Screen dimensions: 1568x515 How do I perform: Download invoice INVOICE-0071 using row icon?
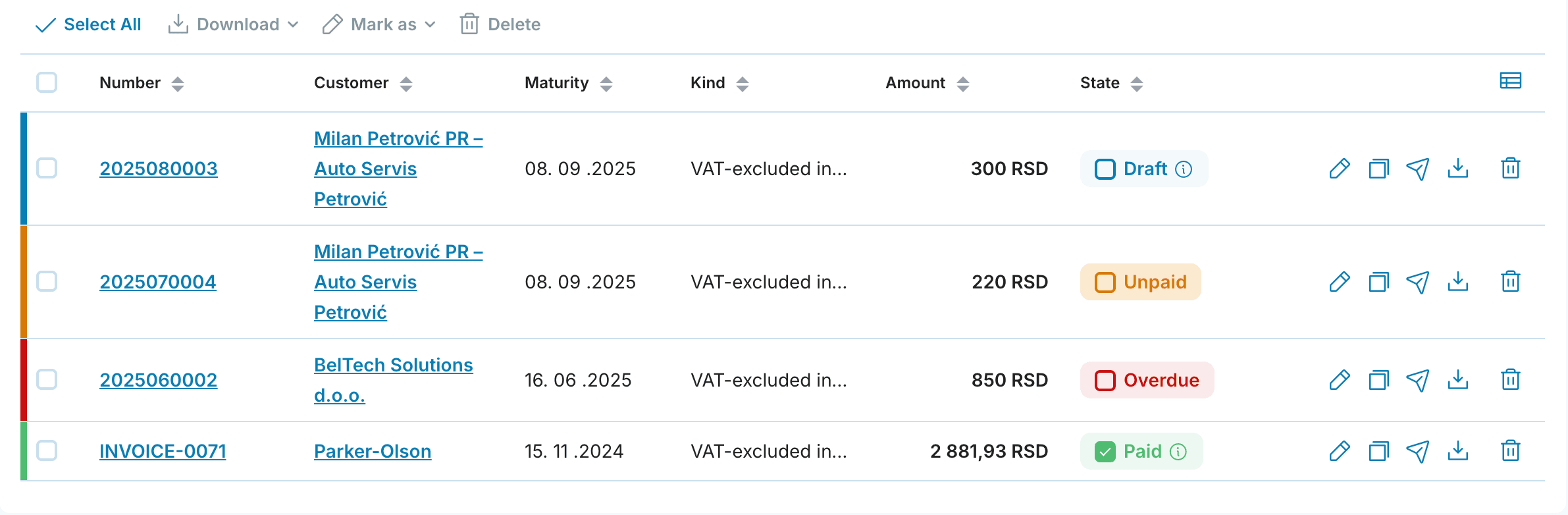click(x=1458, y=451)
